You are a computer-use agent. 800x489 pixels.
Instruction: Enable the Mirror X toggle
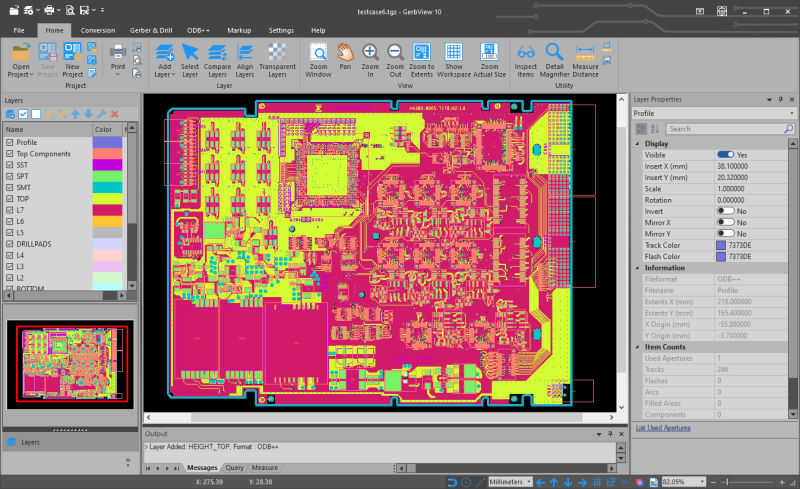(725, 222)
